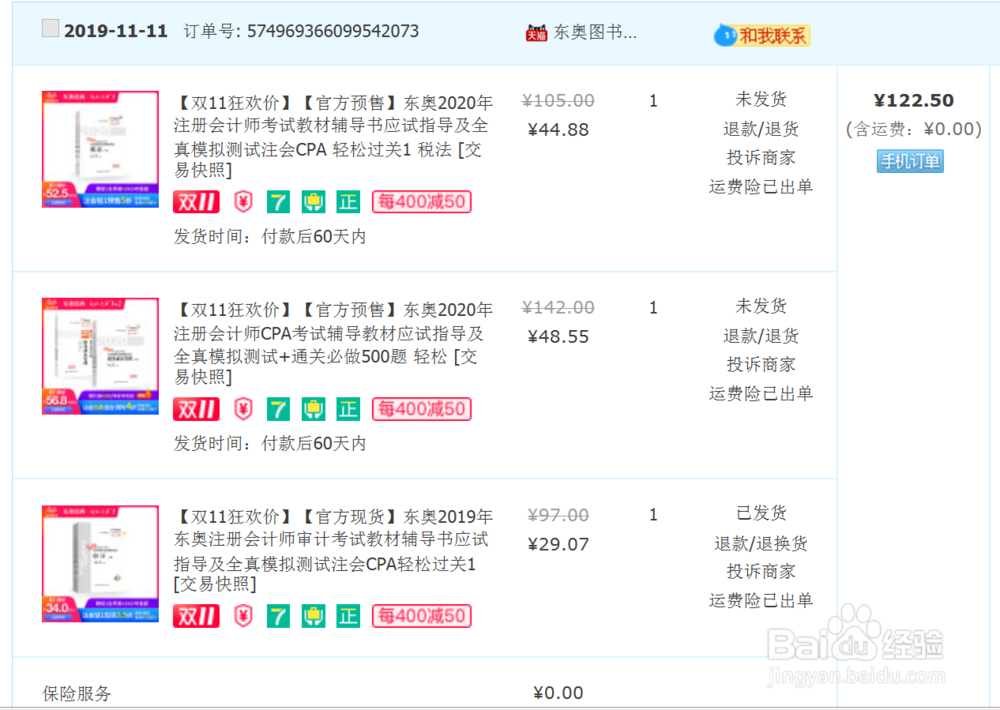Click the 双11 badge on the 审计 item
Image resolution: width=1000 pixels, height=710 pixels.
coord(196,616)
